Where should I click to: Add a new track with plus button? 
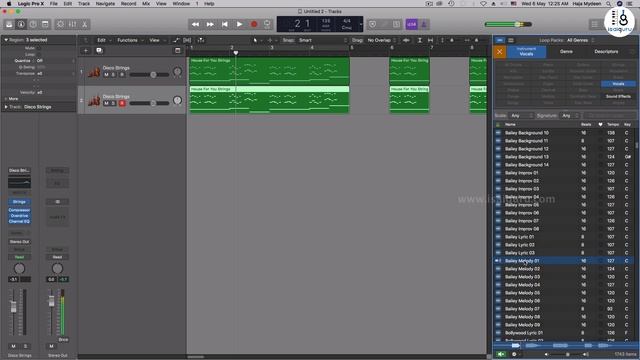pos(86,51)
